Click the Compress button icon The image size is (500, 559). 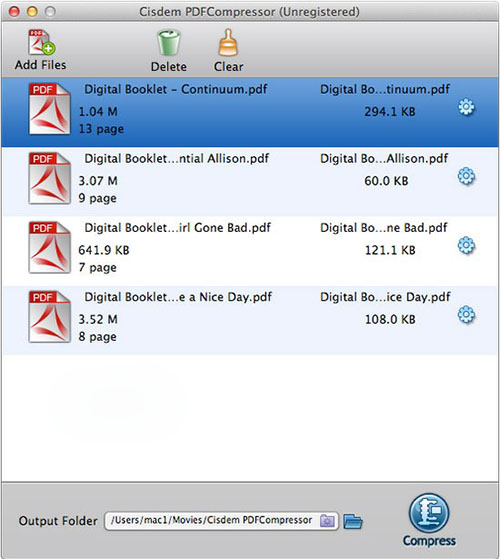pos(429,513)
